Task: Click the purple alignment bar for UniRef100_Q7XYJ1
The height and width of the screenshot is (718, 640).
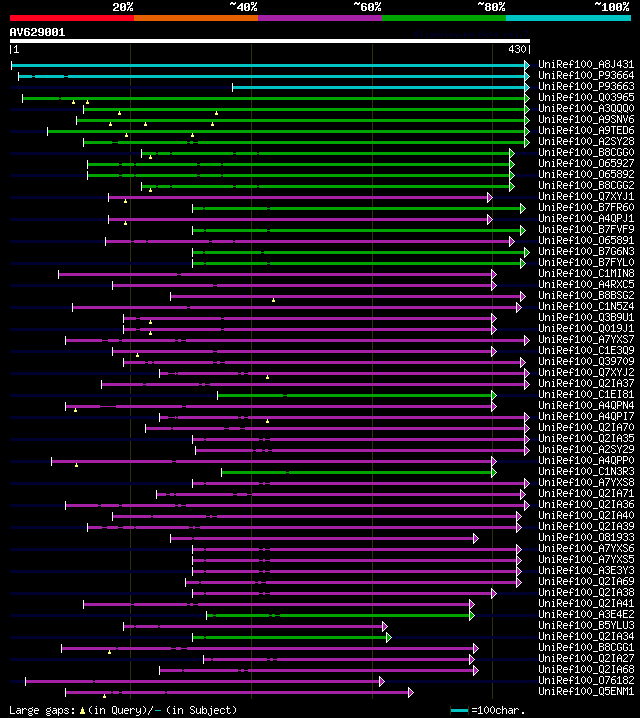Action: 298,197
